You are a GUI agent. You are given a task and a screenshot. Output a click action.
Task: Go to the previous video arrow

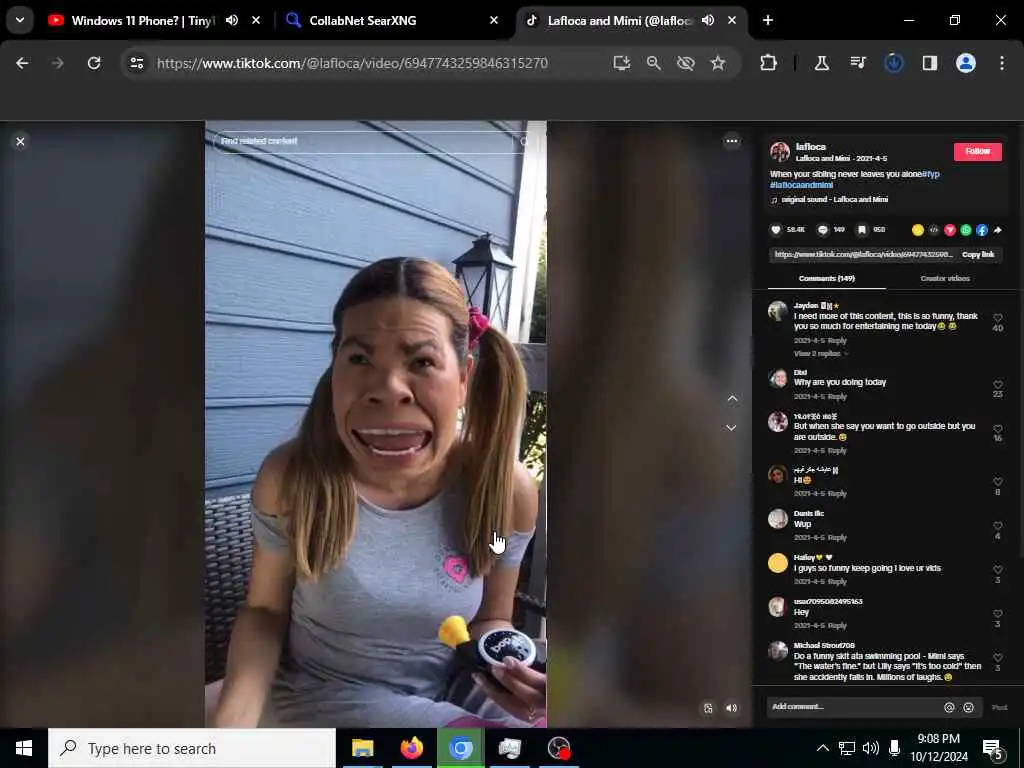point(732,398)
